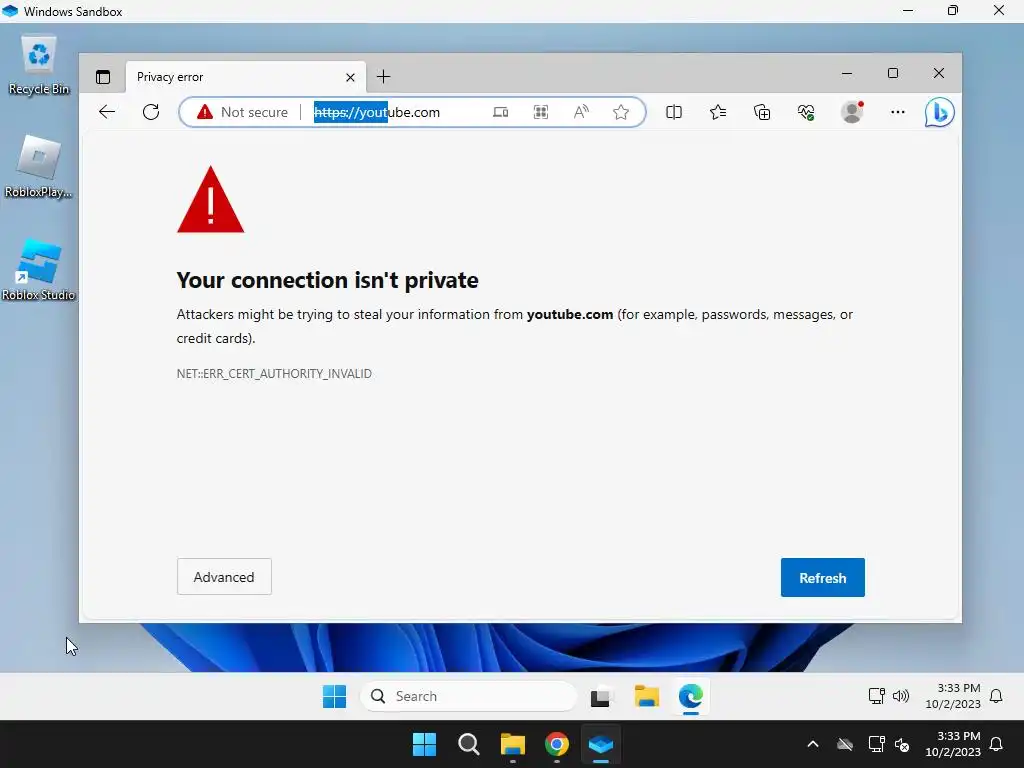Click the sandbox clock showing 3:33 PM
This screenshot has width=1024, height=768.
point(953,696)
